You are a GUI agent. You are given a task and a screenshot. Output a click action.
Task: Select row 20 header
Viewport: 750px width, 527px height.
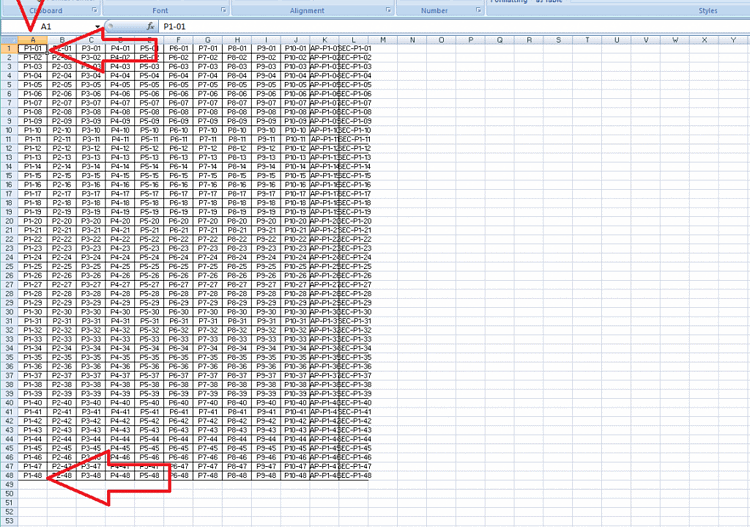[9, 221]
